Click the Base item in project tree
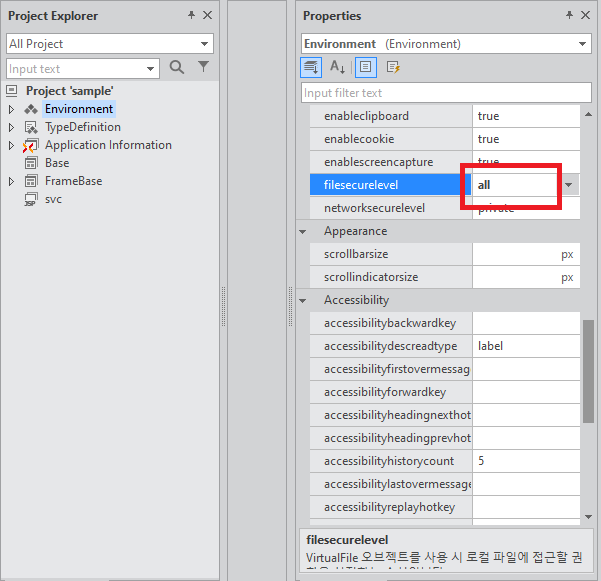This screenshot has height=581, width=601. (x=57, y=163)
